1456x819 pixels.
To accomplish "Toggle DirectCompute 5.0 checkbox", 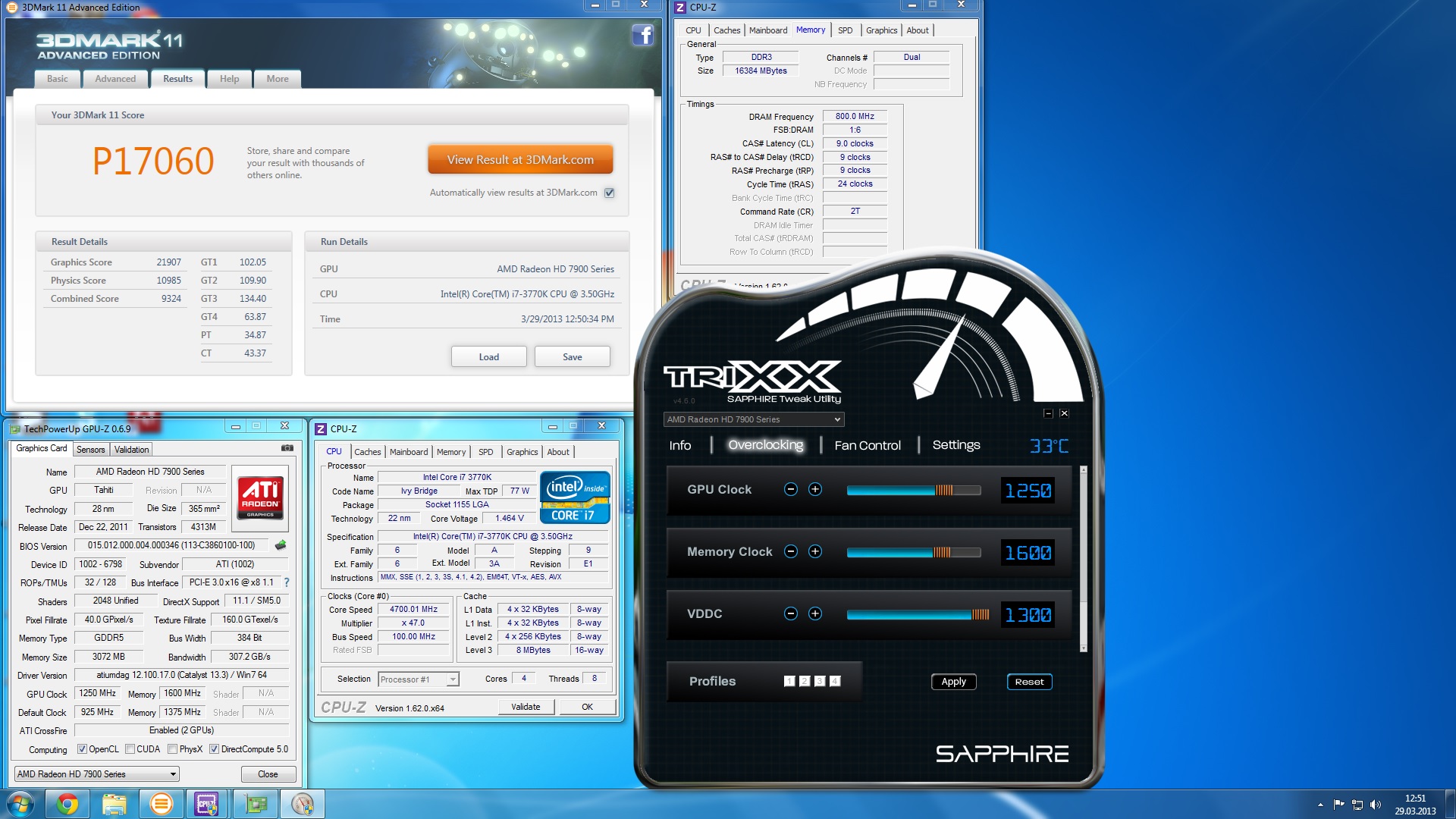I will pos(214,749).
